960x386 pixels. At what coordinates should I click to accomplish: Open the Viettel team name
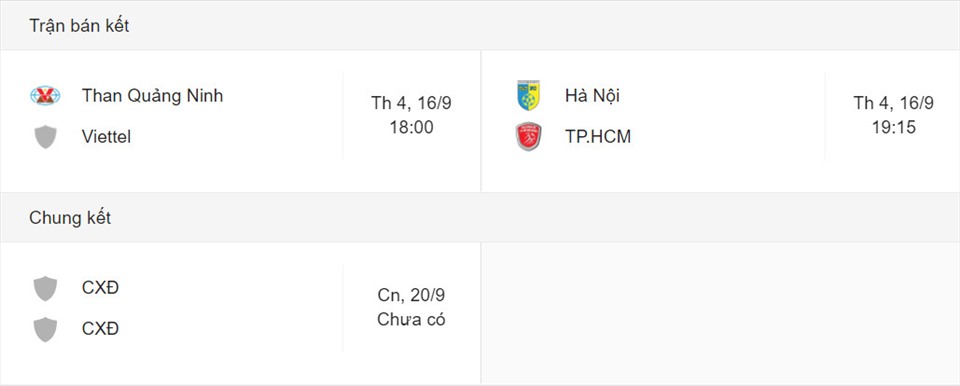pos(107,137)
